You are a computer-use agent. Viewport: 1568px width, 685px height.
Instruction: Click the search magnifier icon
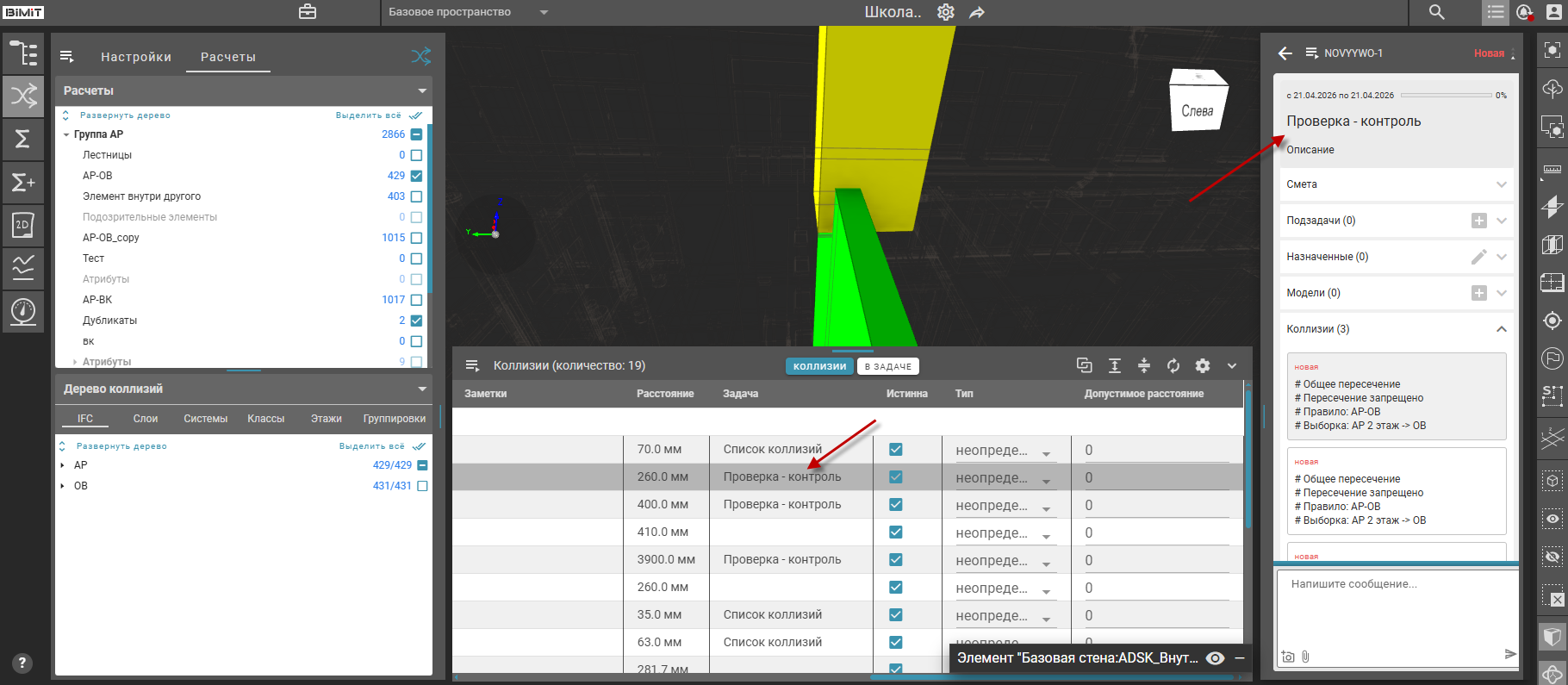coord(1437,12)
